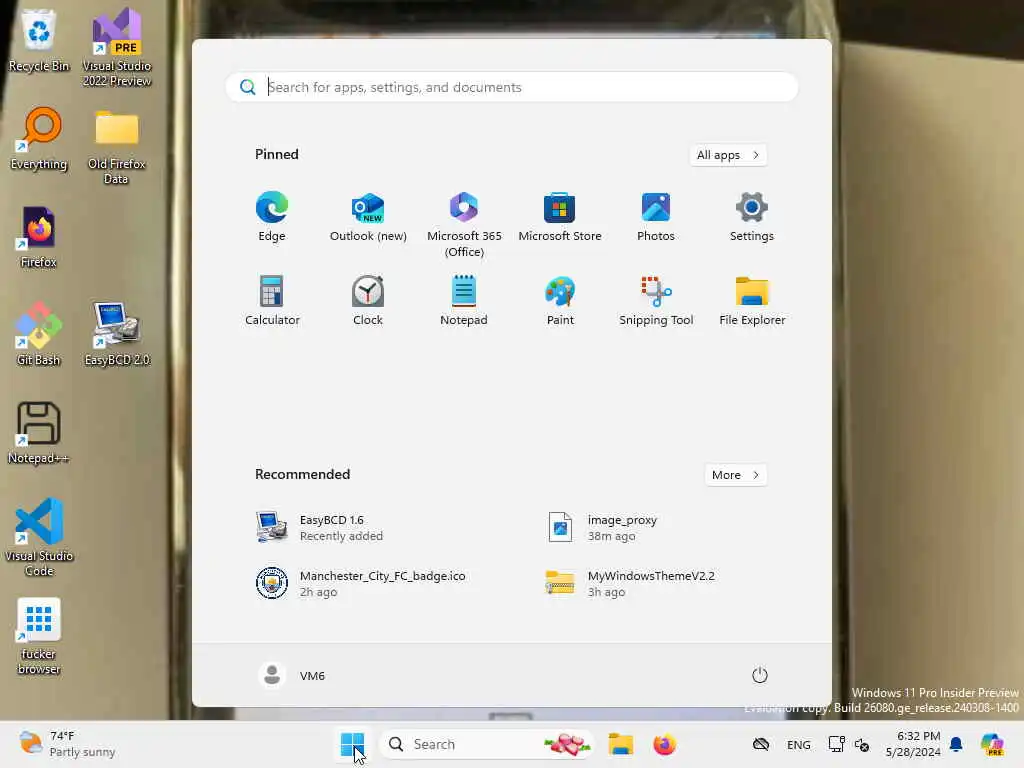1024x768 pixels.
Task: Select Visual Studio 2022 Preview desktop shortcut
Action: click(117, 47)
